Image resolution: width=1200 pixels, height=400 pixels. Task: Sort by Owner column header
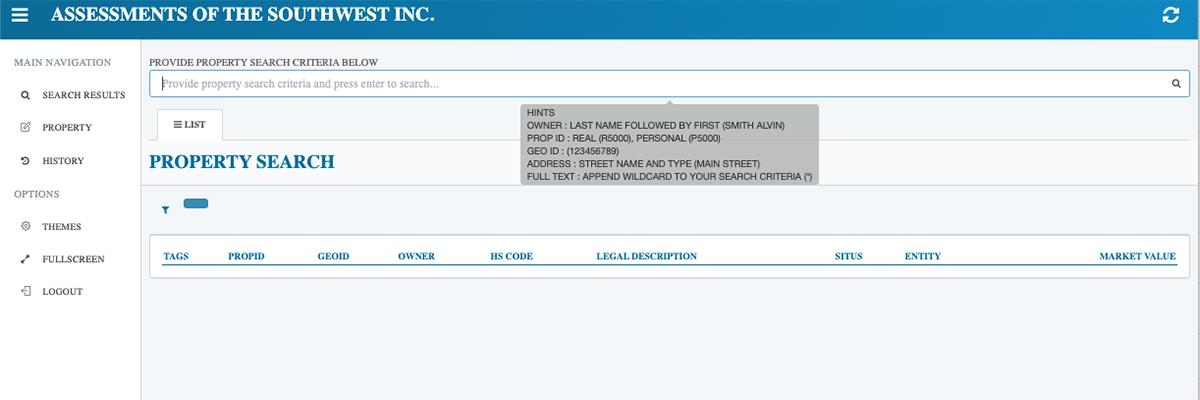tap(416, 257)
